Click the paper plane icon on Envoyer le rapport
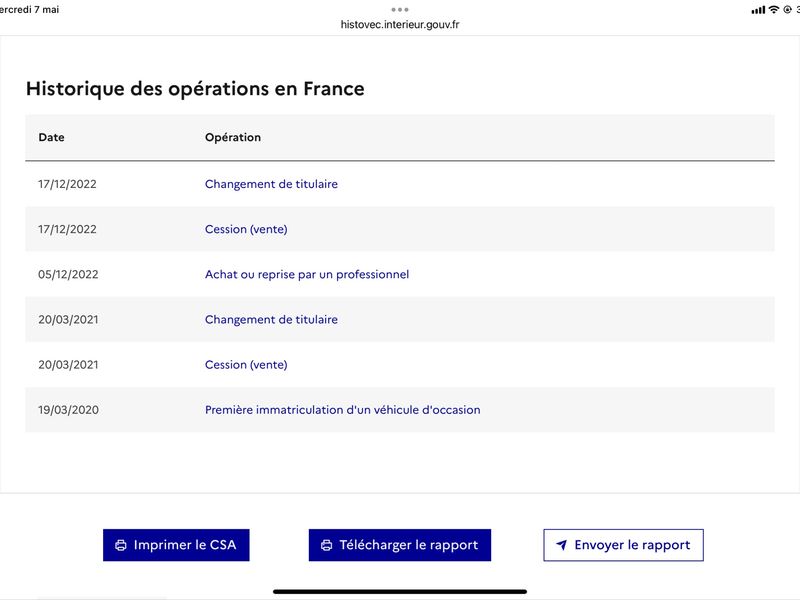The width and height of the screenshot is (800, 600). [562, 545]
